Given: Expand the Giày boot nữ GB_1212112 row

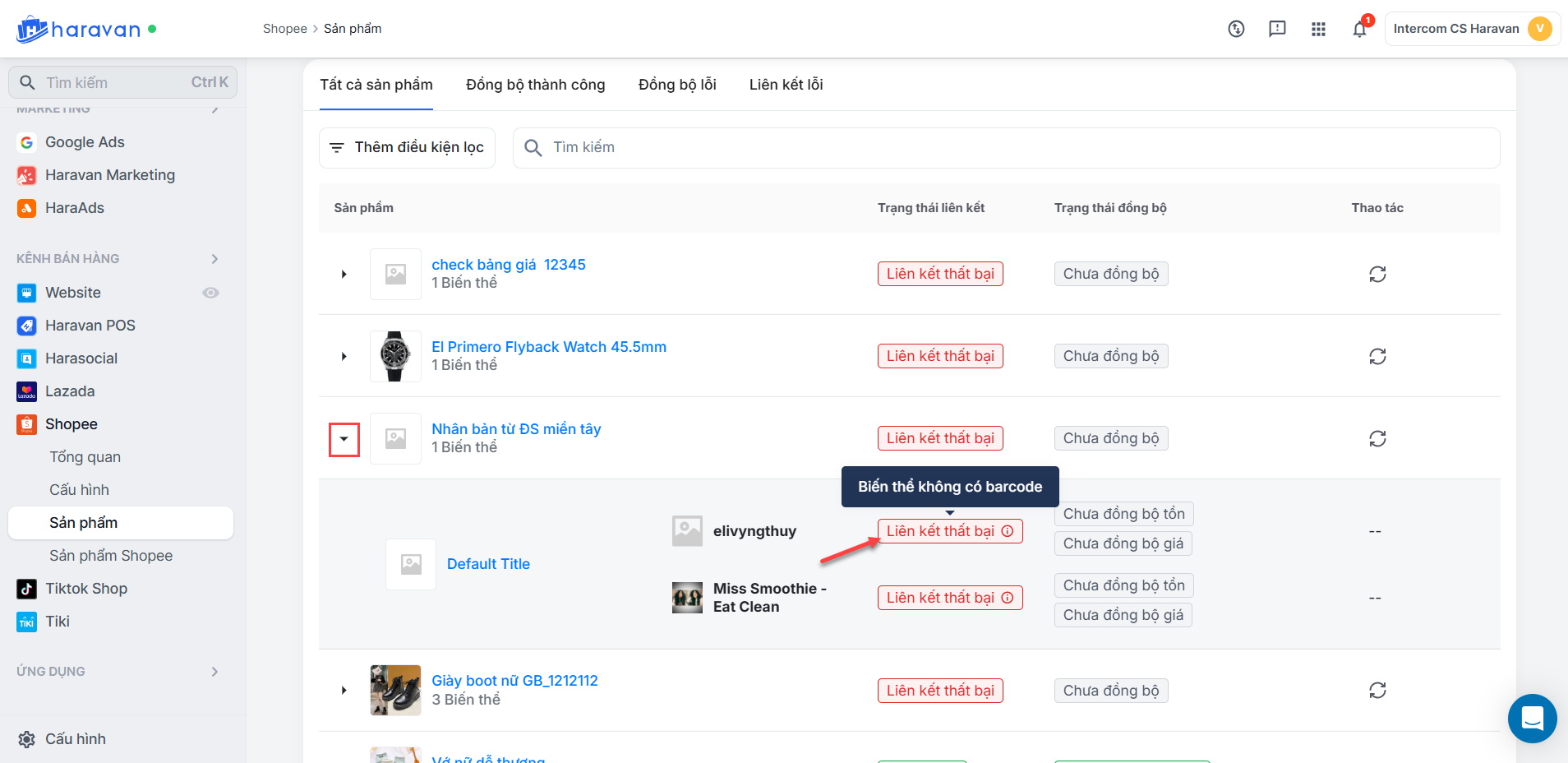Looking at the screenshot, I should pyautogui.click(x=344, y=691).
